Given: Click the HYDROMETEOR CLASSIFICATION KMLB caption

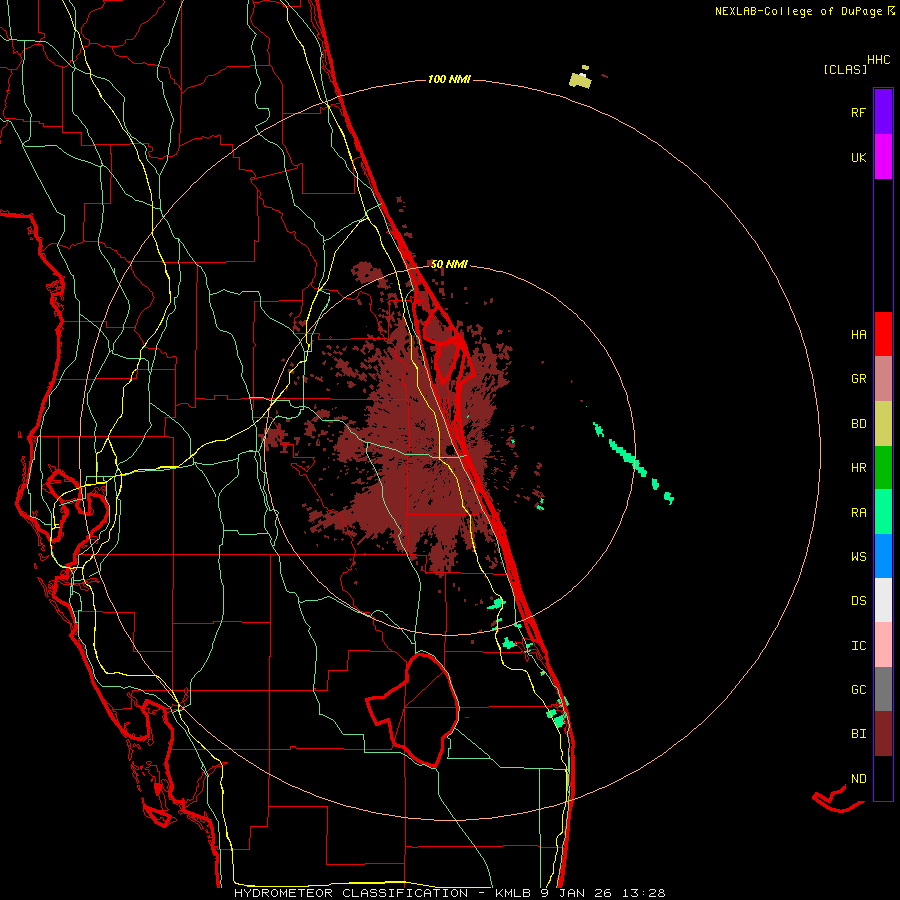Looking at the screenshot, I should click(x=449, y=893).
